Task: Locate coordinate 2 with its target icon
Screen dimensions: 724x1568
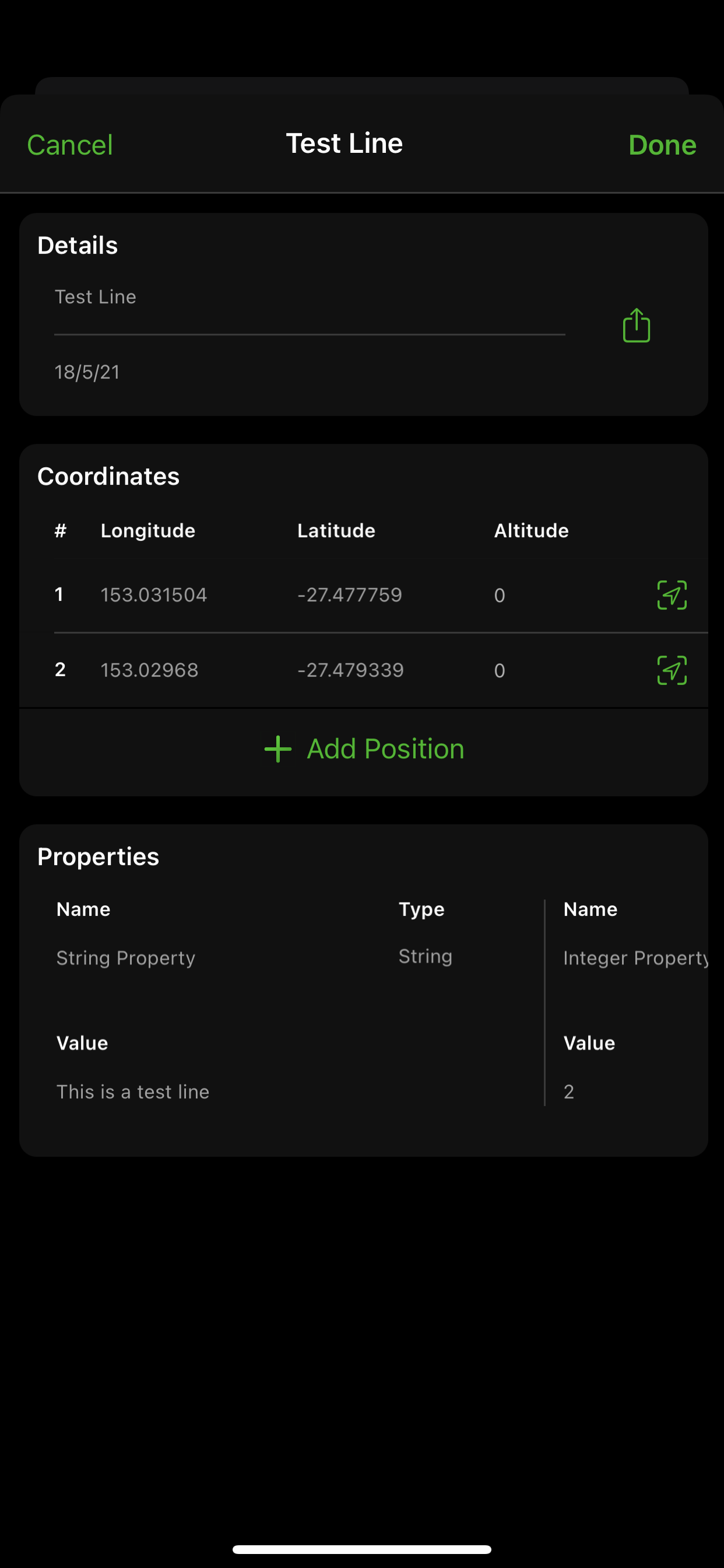Action: point(672,670)
